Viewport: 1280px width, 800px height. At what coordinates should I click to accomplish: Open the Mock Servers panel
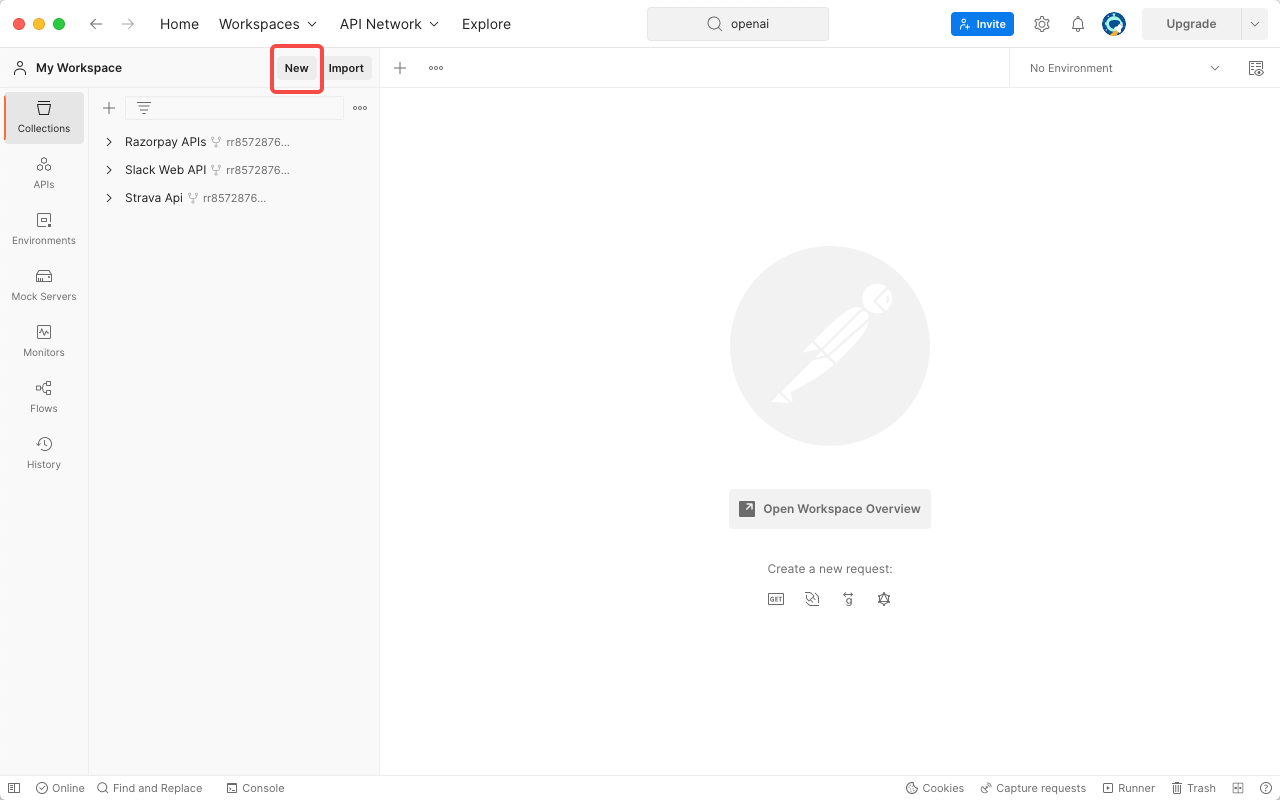click(43, 285)
